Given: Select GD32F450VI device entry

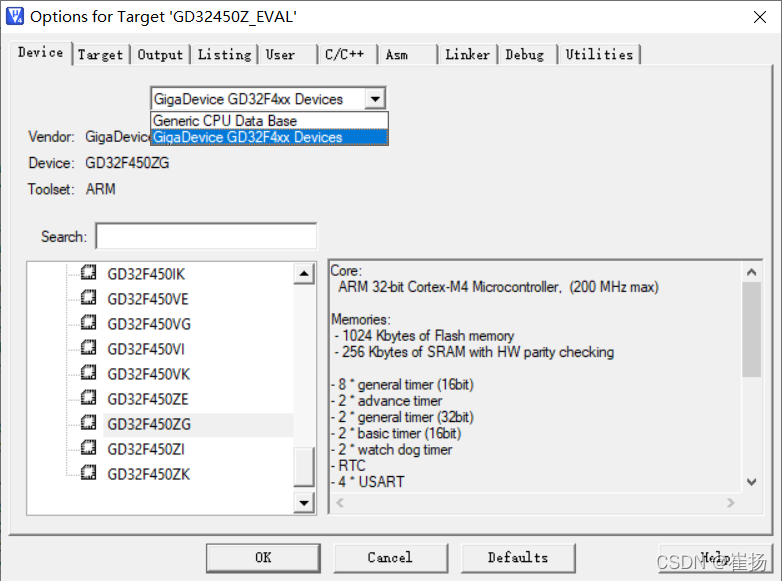Looking at the screenshot, I should point(146,349).
